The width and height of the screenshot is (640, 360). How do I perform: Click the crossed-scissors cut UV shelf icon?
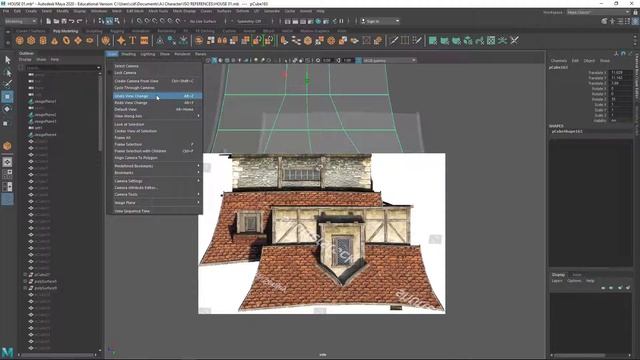coord(515,40)
